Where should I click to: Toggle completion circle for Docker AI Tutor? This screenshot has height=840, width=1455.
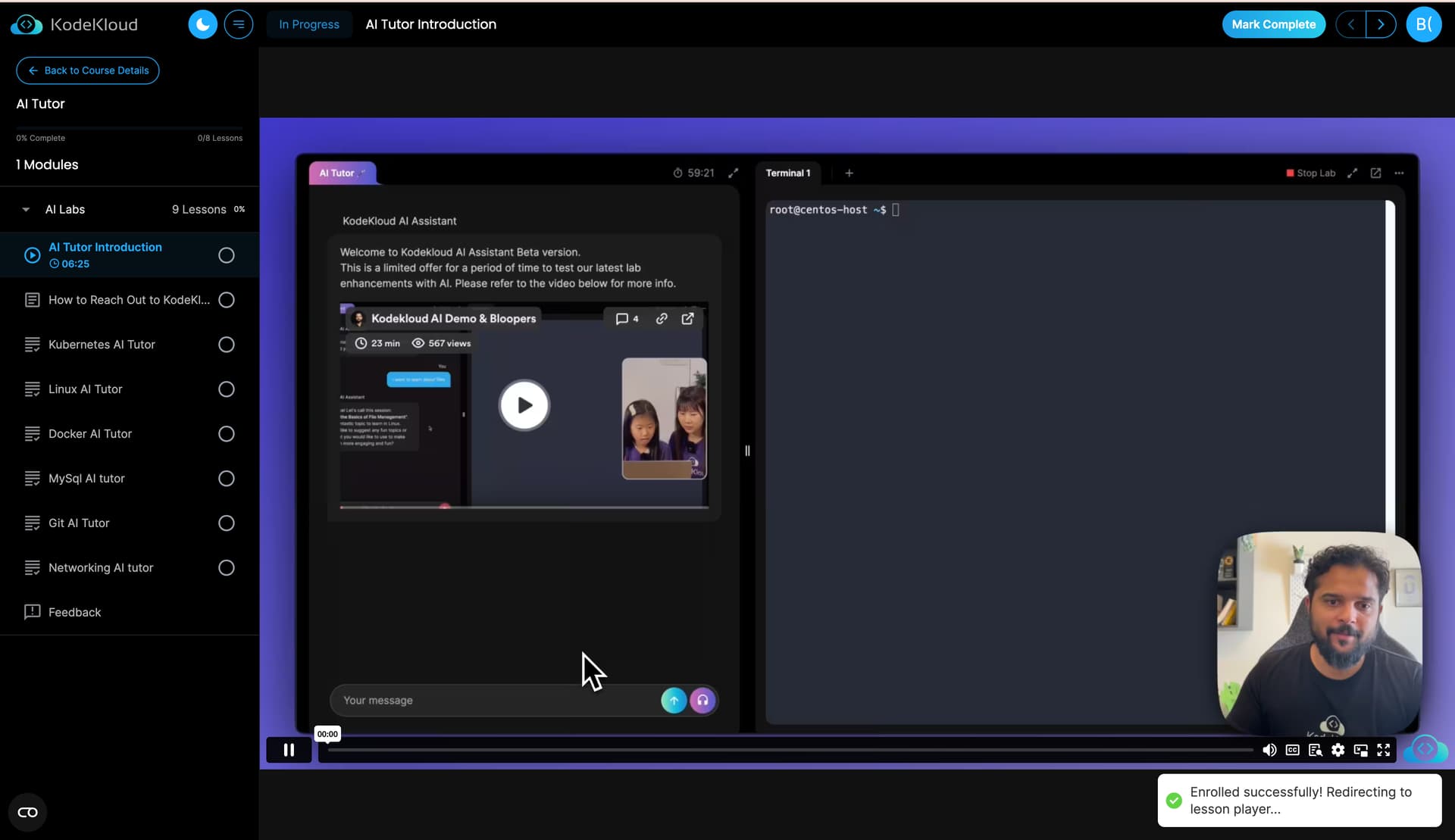226,434
